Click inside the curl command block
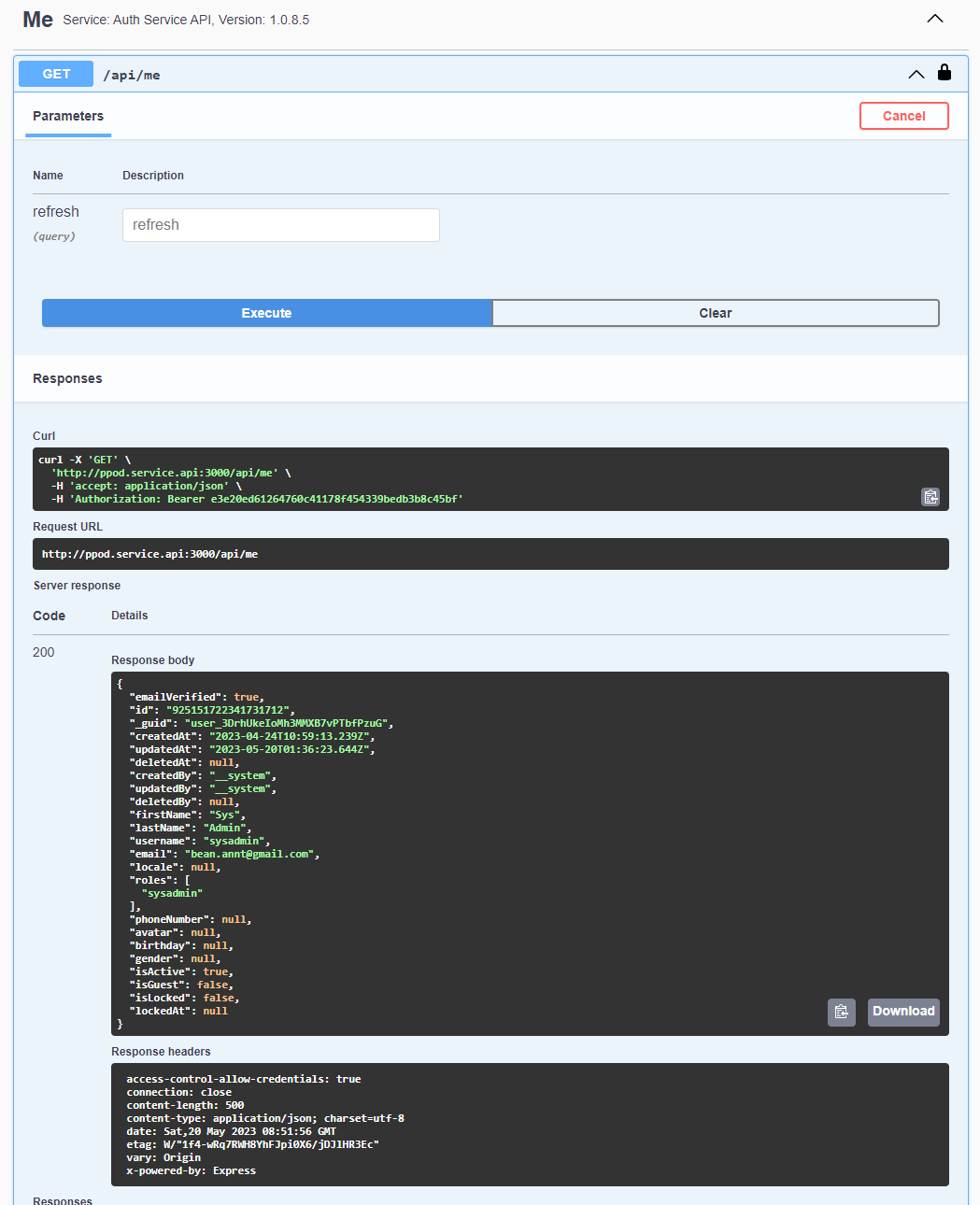Image resolution: width=980 pixels, height=1205 pixels. pos(467,478)
